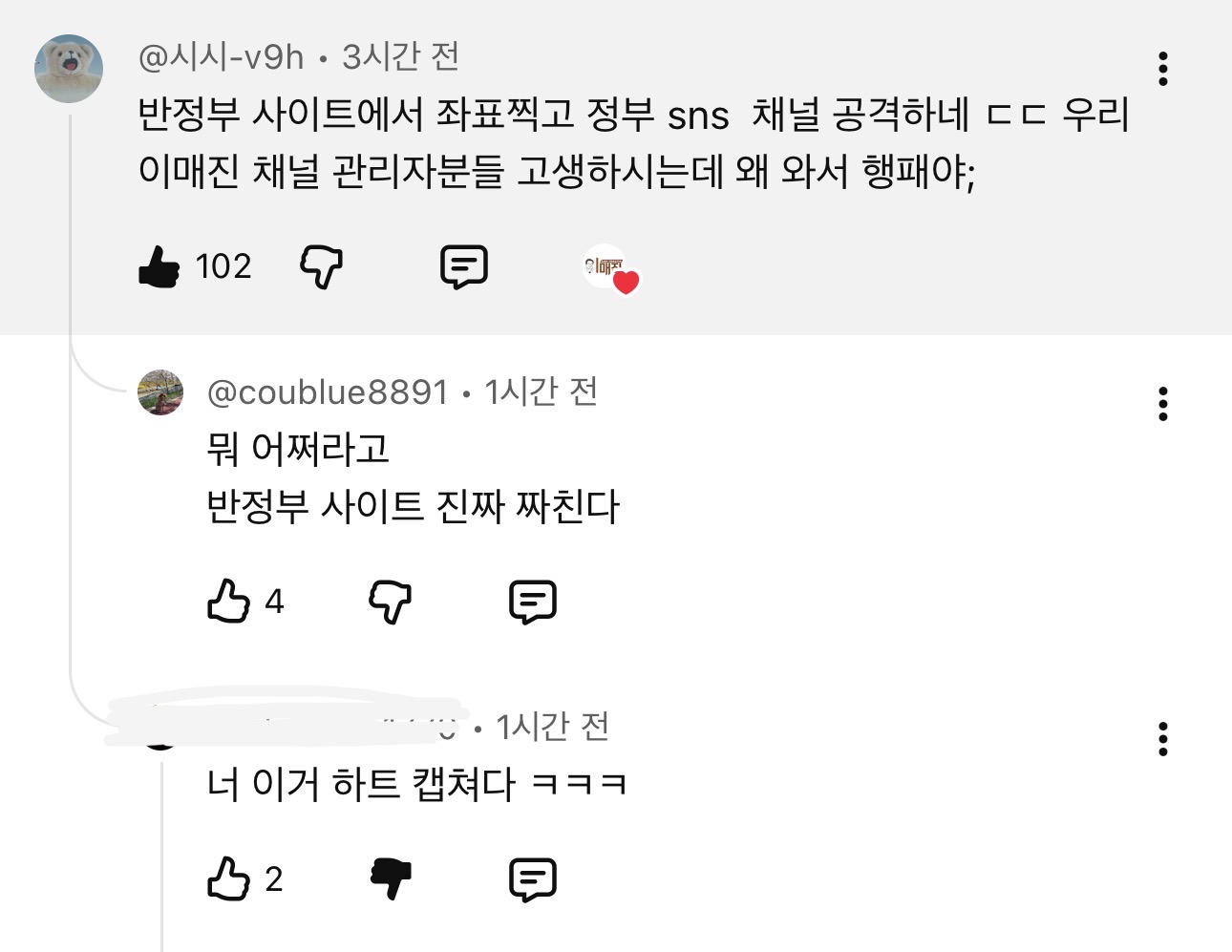
Task: Remove dislike on the bottom reply
Action: 390,878
